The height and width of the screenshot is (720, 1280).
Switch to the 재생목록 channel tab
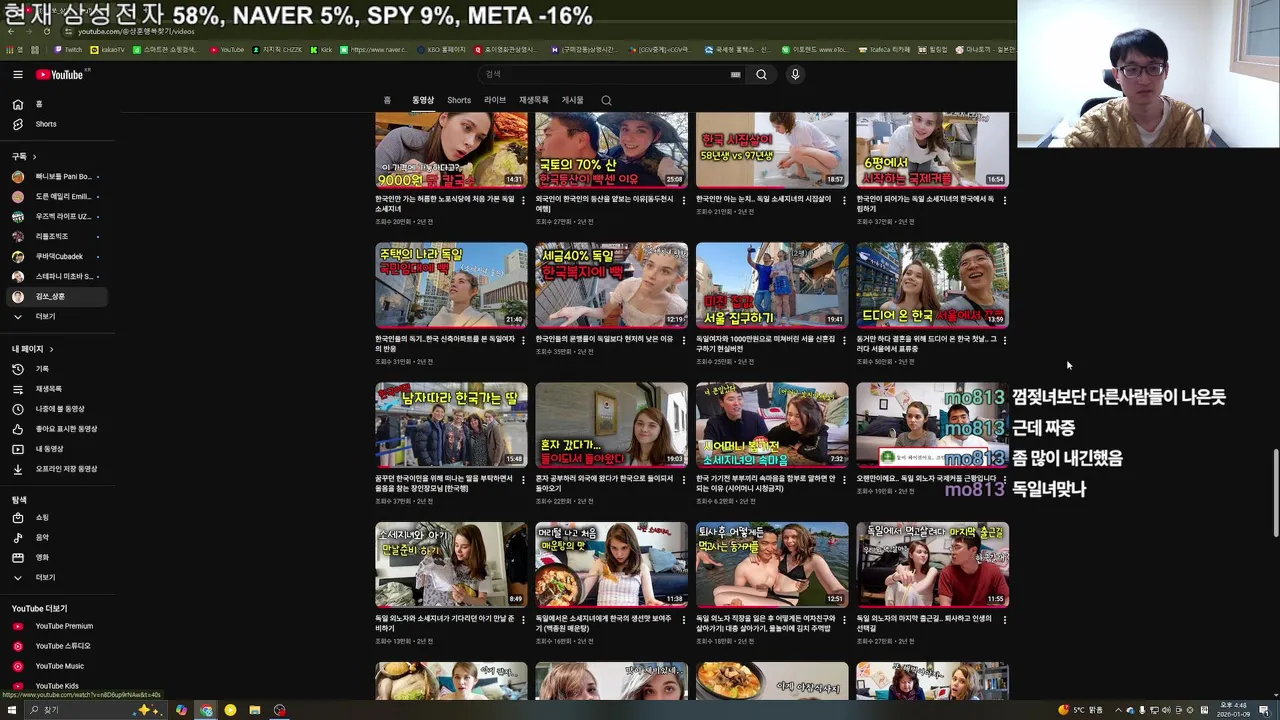click(534, 100)
